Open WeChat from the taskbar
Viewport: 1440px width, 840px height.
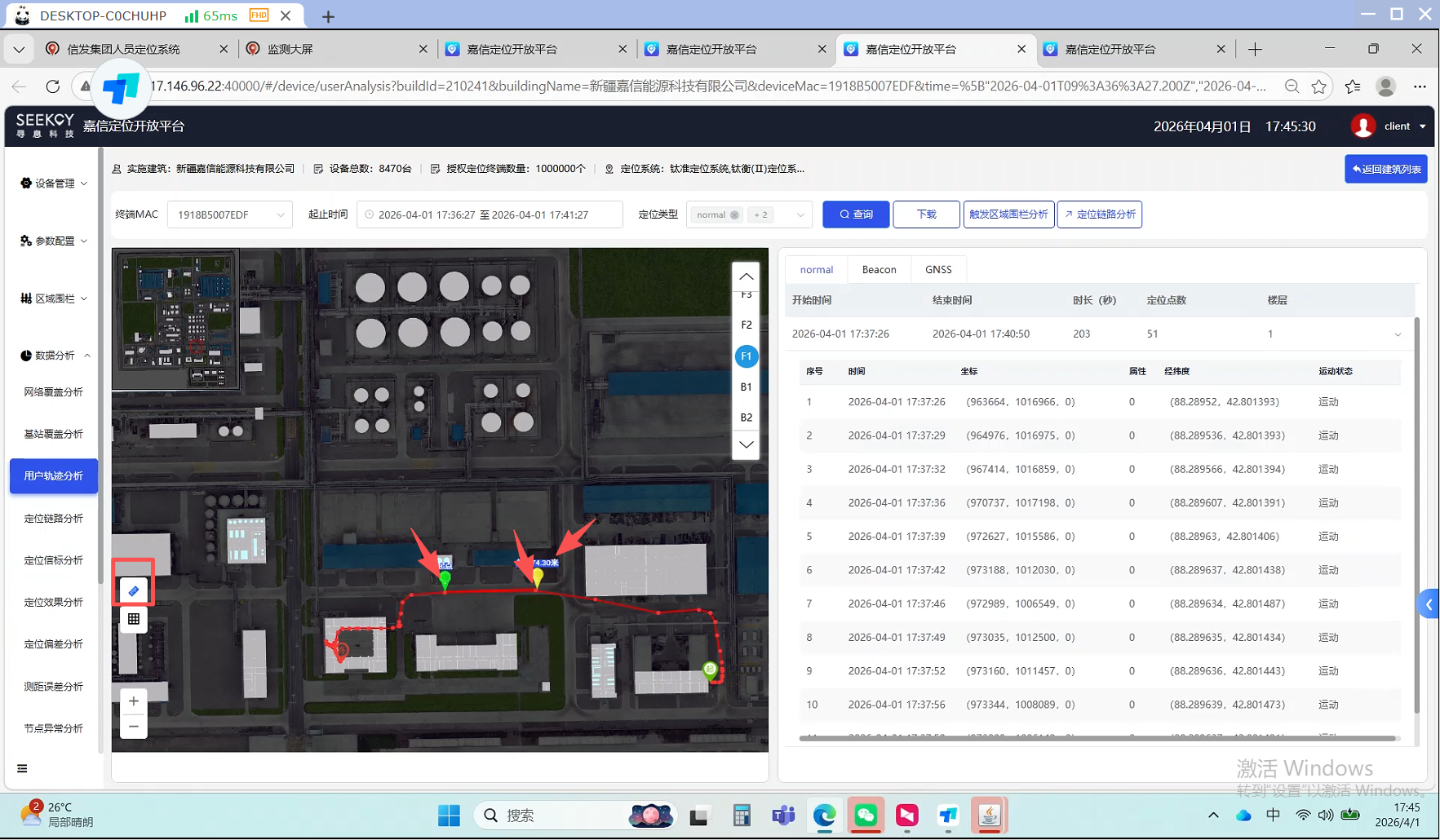[x=866, y=815]
